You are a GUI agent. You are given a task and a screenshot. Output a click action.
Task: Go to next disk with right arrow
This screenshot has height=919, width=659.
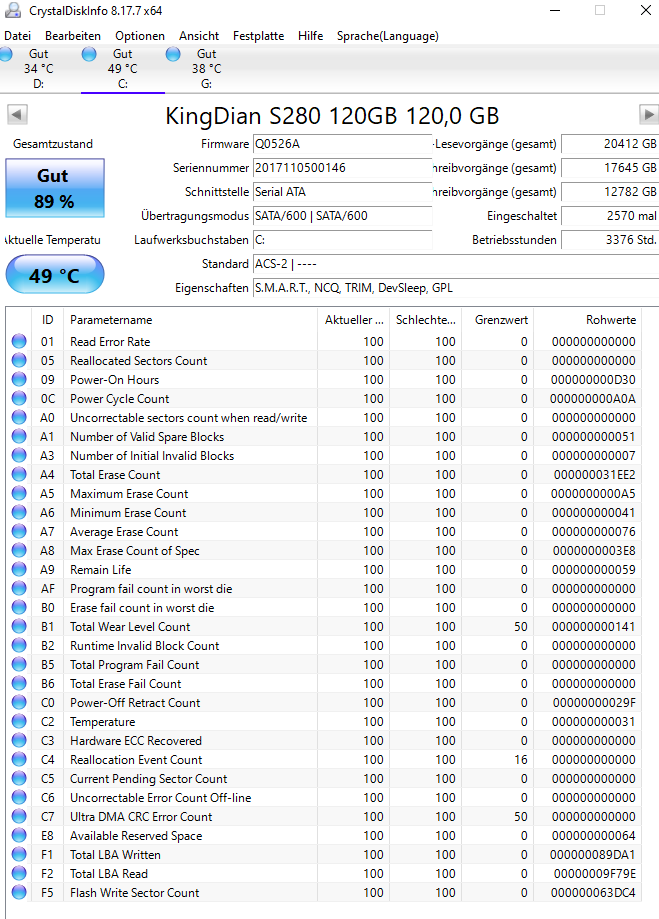coord(648,114)
